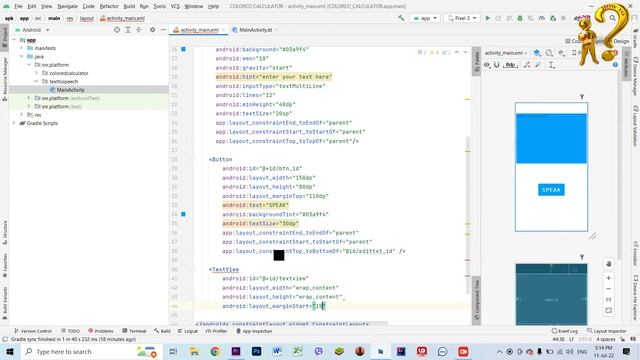Click the Debug app bug icon
The width and height of the screenshot is (640, 360).
tap(520, 18)
